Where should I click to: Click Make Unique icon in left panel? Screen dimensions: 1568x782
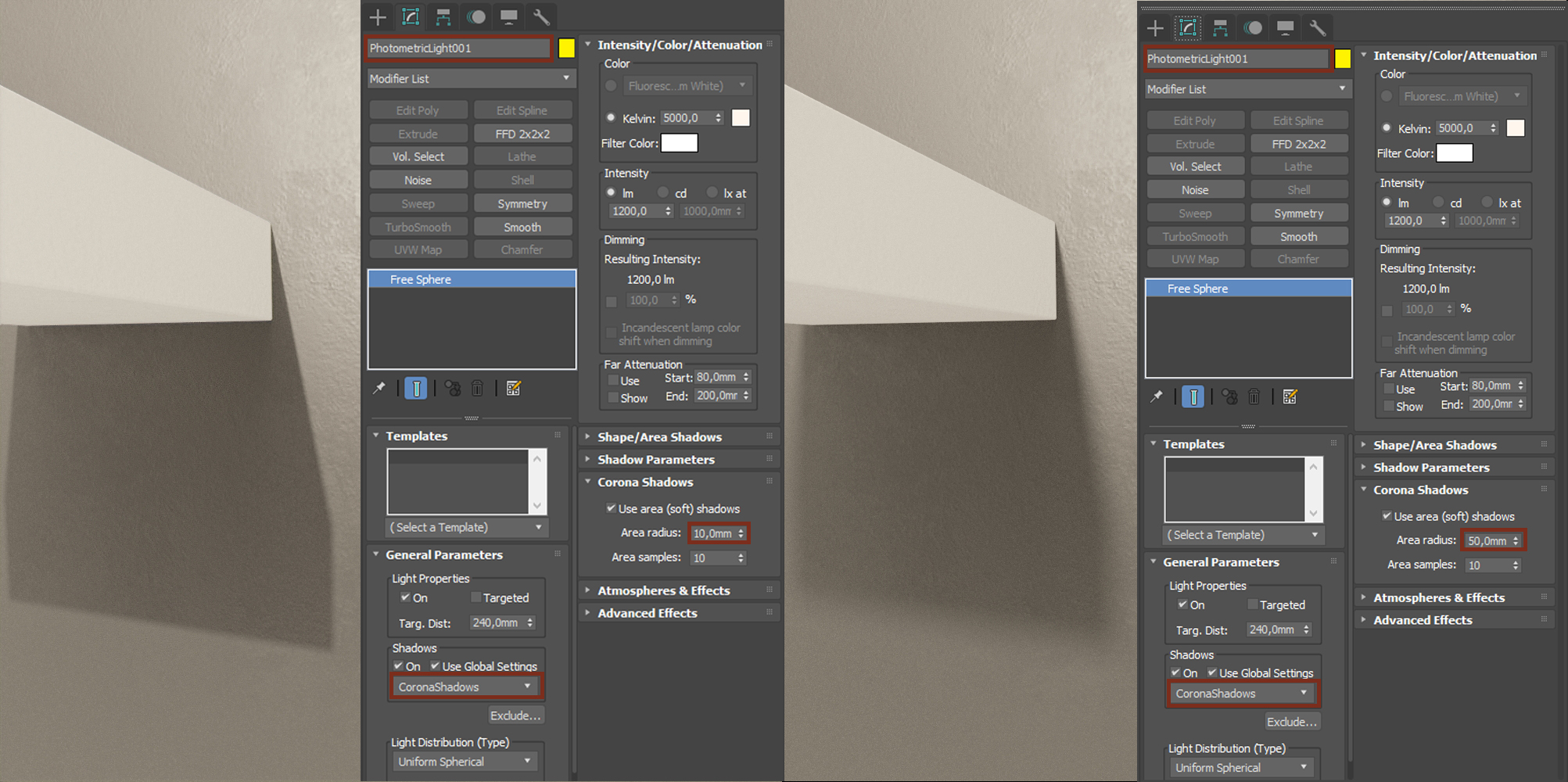pyautogui.click(x=453, y=388)
